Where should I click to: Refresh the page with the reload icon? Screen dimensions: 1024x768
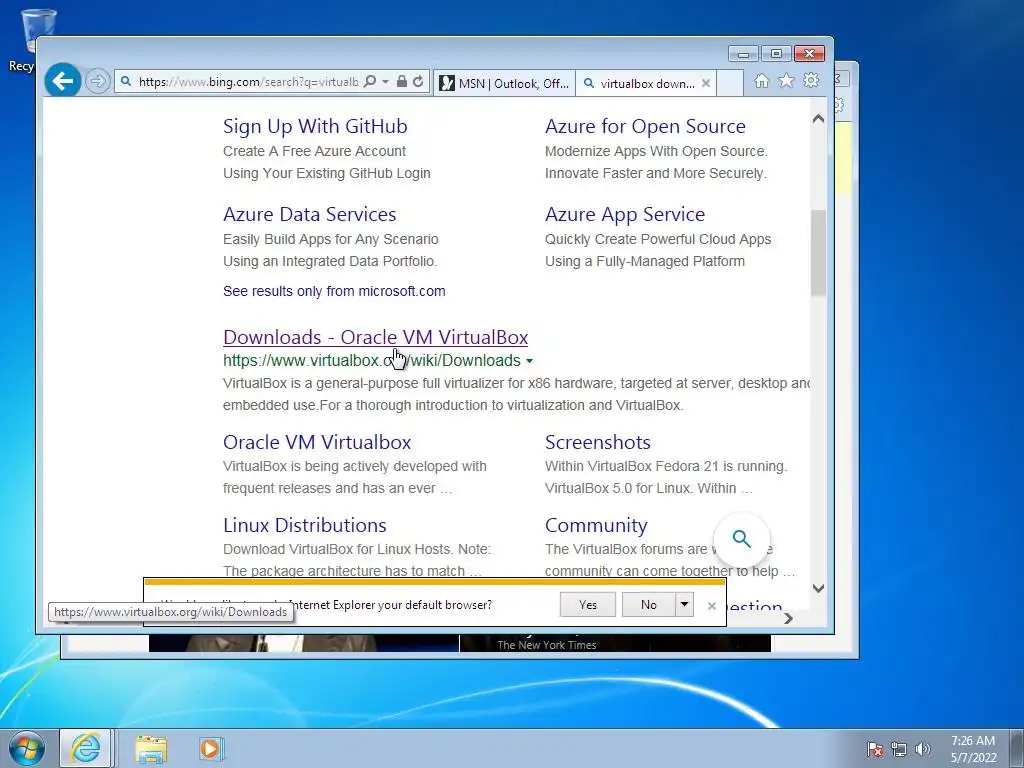coord(418,82)
